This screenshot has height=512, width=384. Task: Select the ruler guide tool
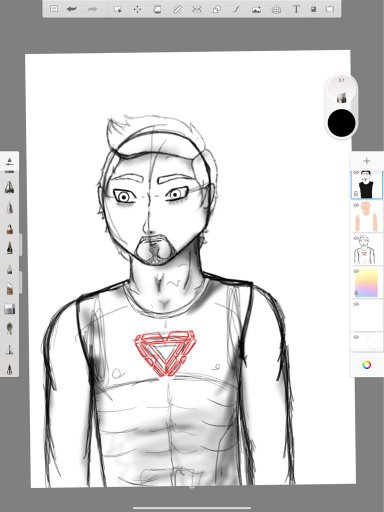(x=177, y=9)
